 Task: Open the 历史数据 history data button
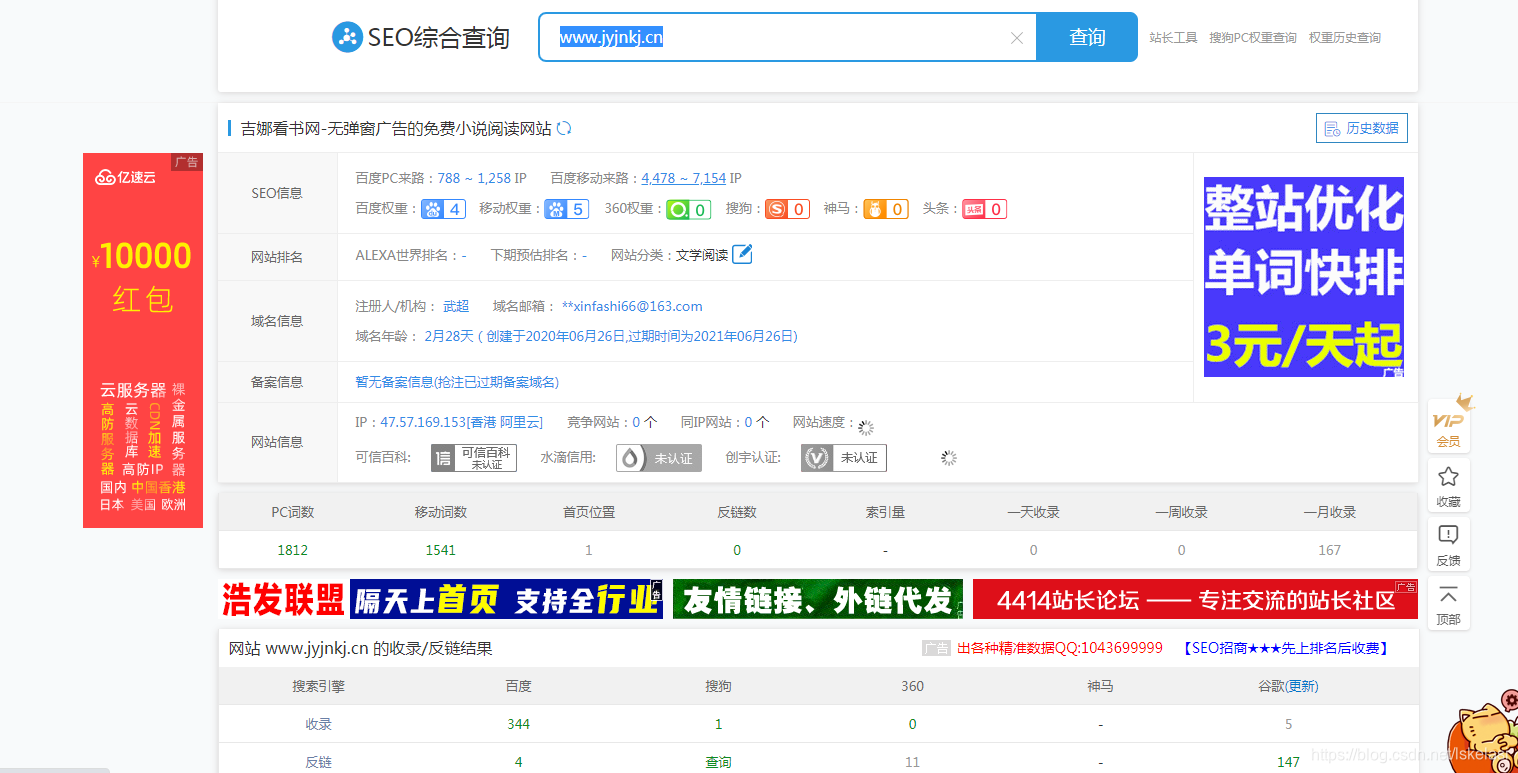pyautogui.click(x=1361, y=128)
